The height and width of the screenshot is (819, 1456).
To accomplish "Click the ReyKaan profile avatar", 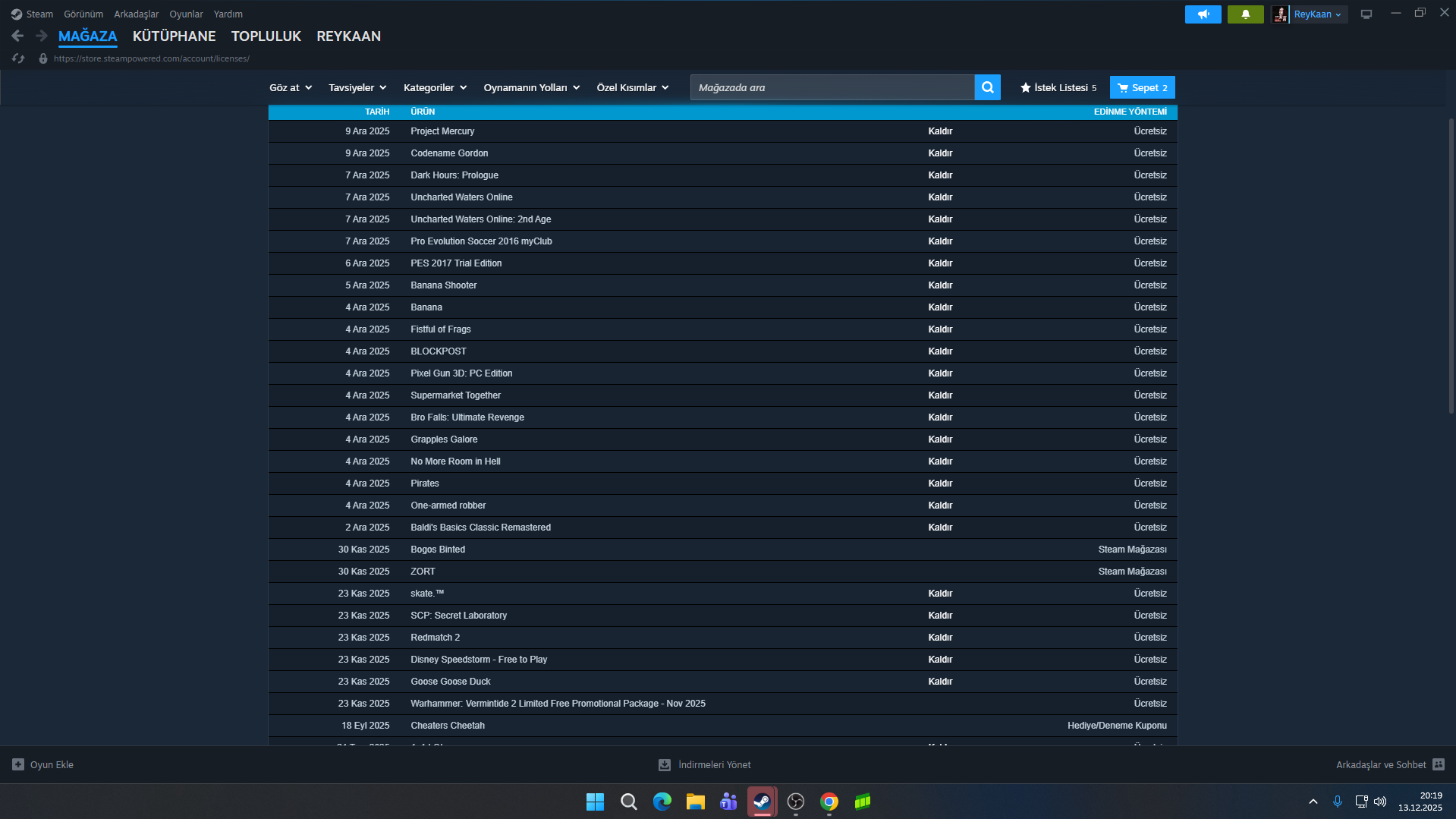I will (x=1280, y=14).
